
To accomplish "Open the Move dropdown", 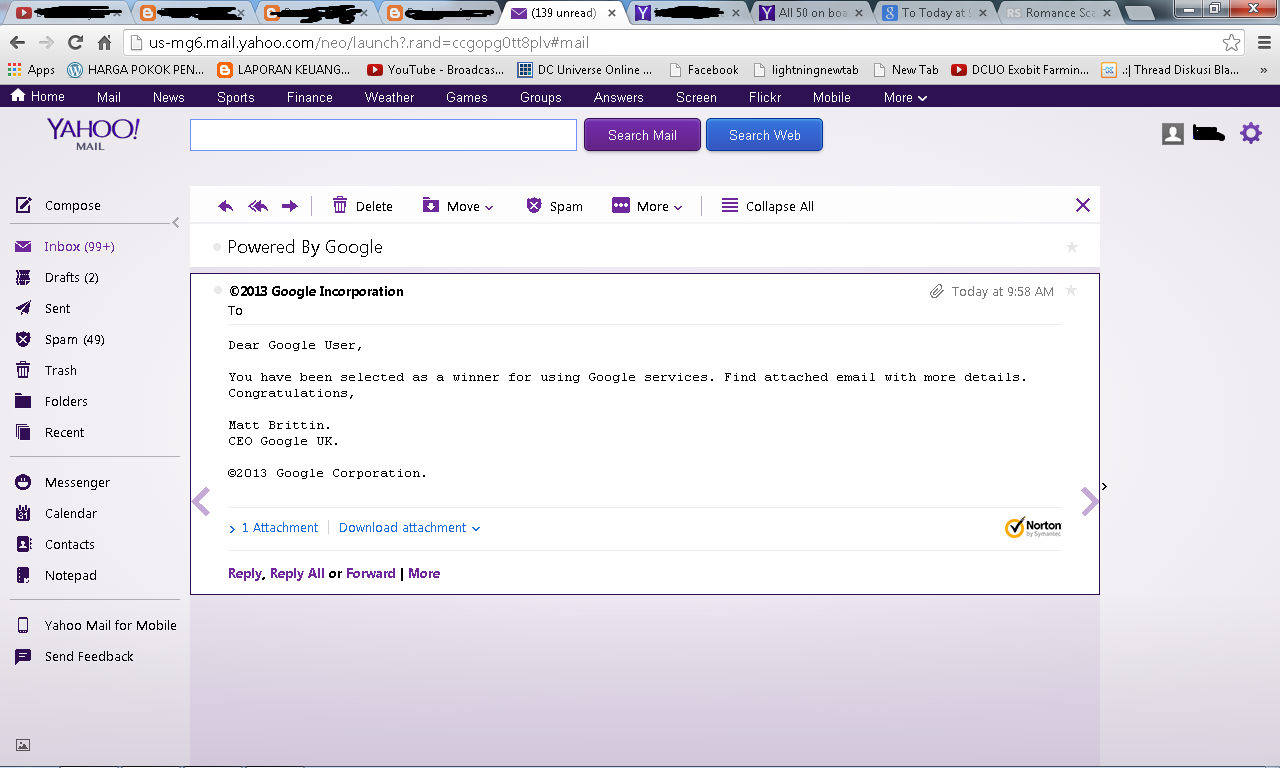I will click(458, 206).
